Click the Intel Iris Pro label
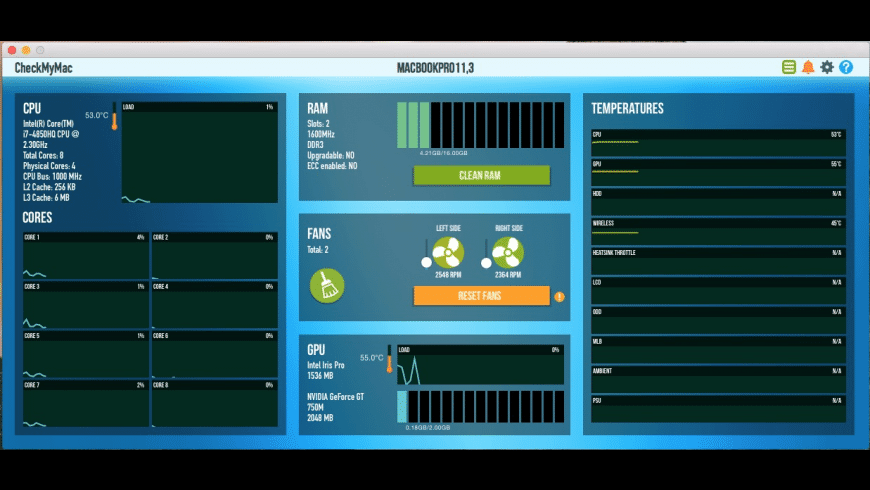Screen dimensions: 870x490 coord(326,365)
